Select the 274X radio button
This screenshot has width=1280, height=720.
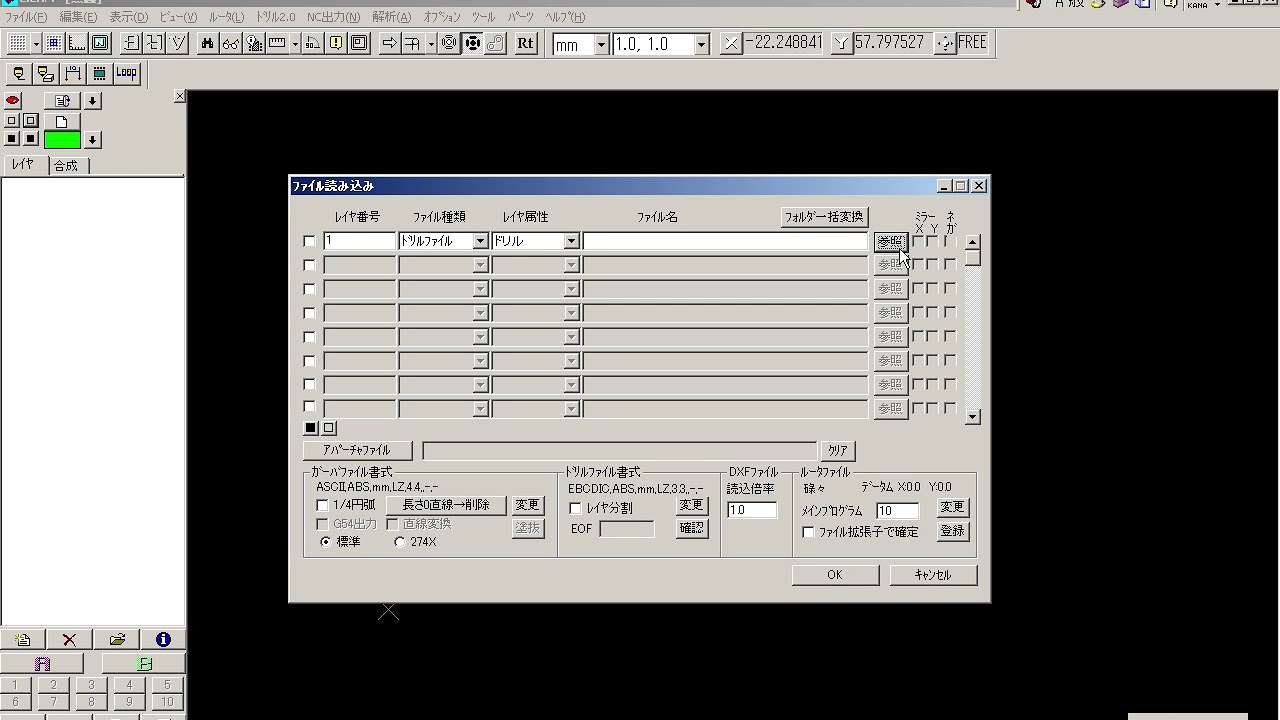click(x=400, y=542)
